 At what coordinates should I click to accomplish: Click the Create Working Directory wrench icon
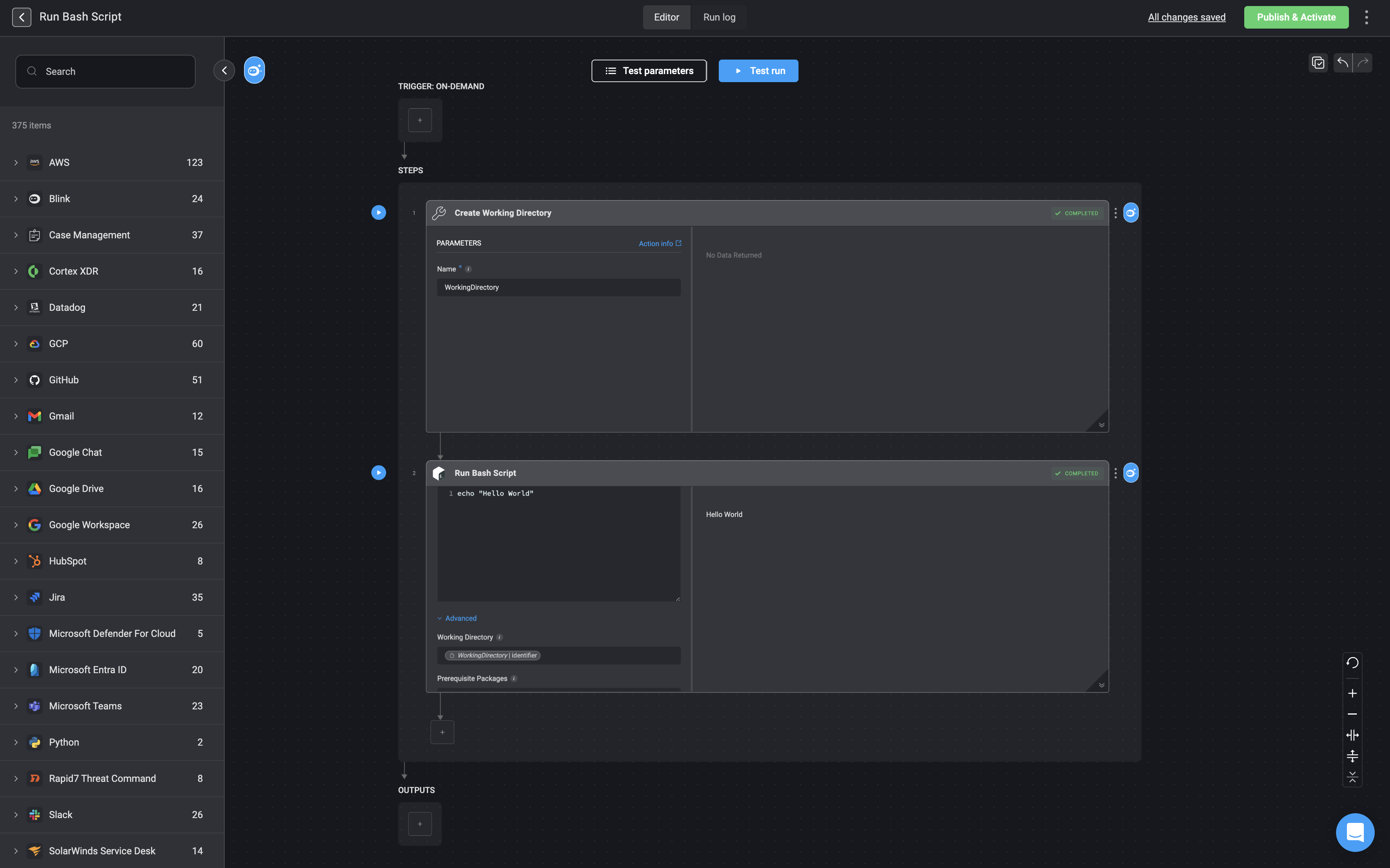pyautogui.click(x=439, y=213)
